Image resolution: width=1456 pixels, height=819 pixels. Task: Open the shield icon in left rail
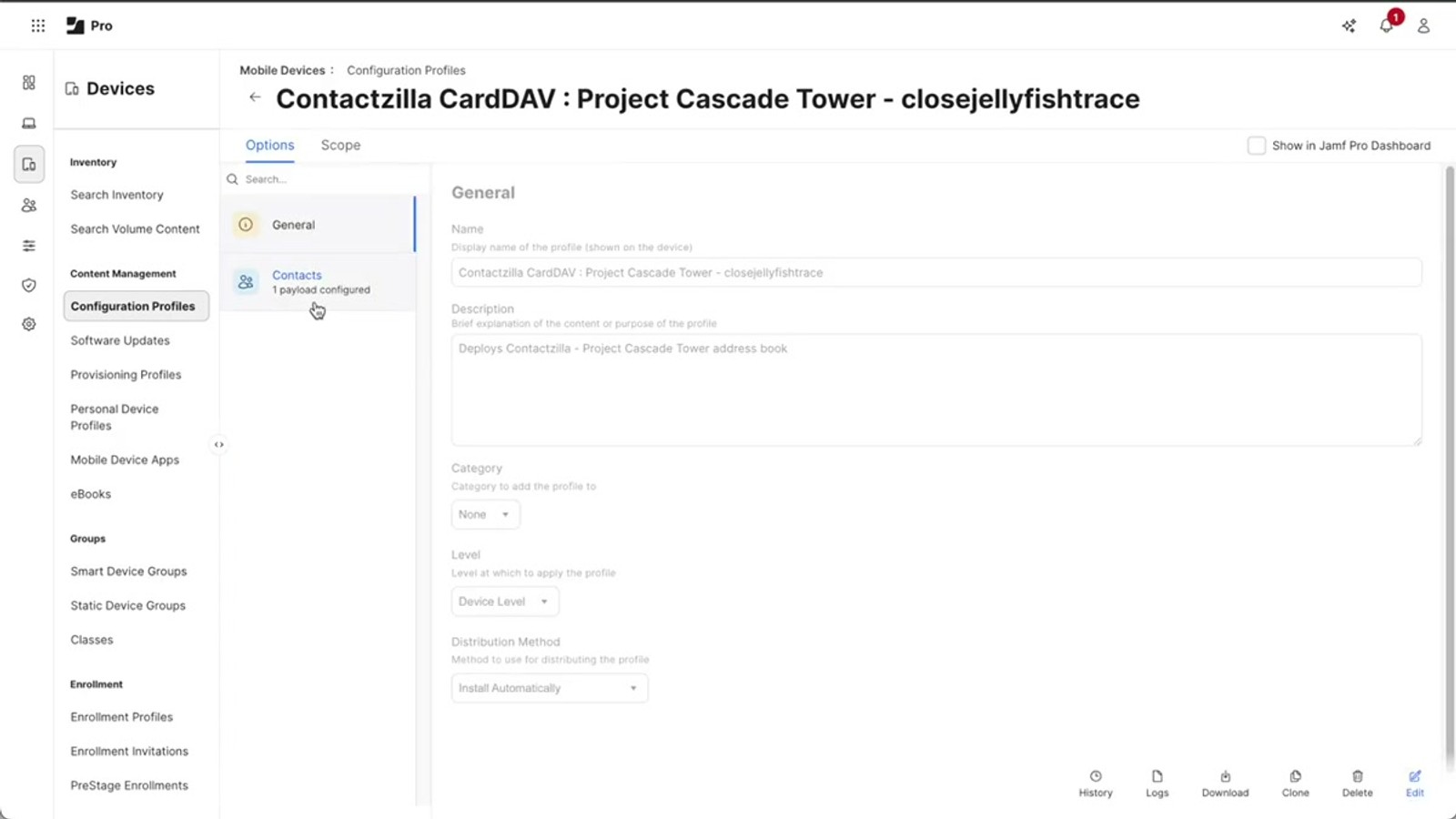29,285
